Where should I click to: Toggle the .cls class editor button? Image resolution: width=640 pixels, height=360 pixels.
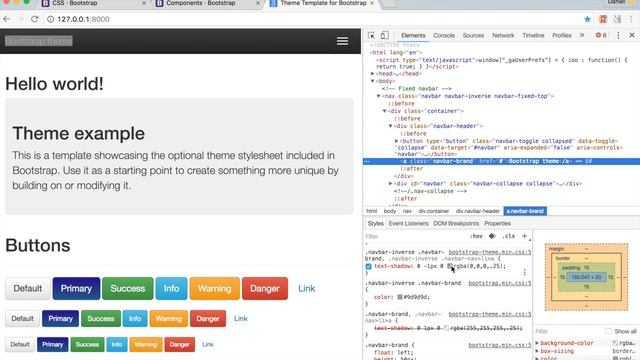(509, 236)
